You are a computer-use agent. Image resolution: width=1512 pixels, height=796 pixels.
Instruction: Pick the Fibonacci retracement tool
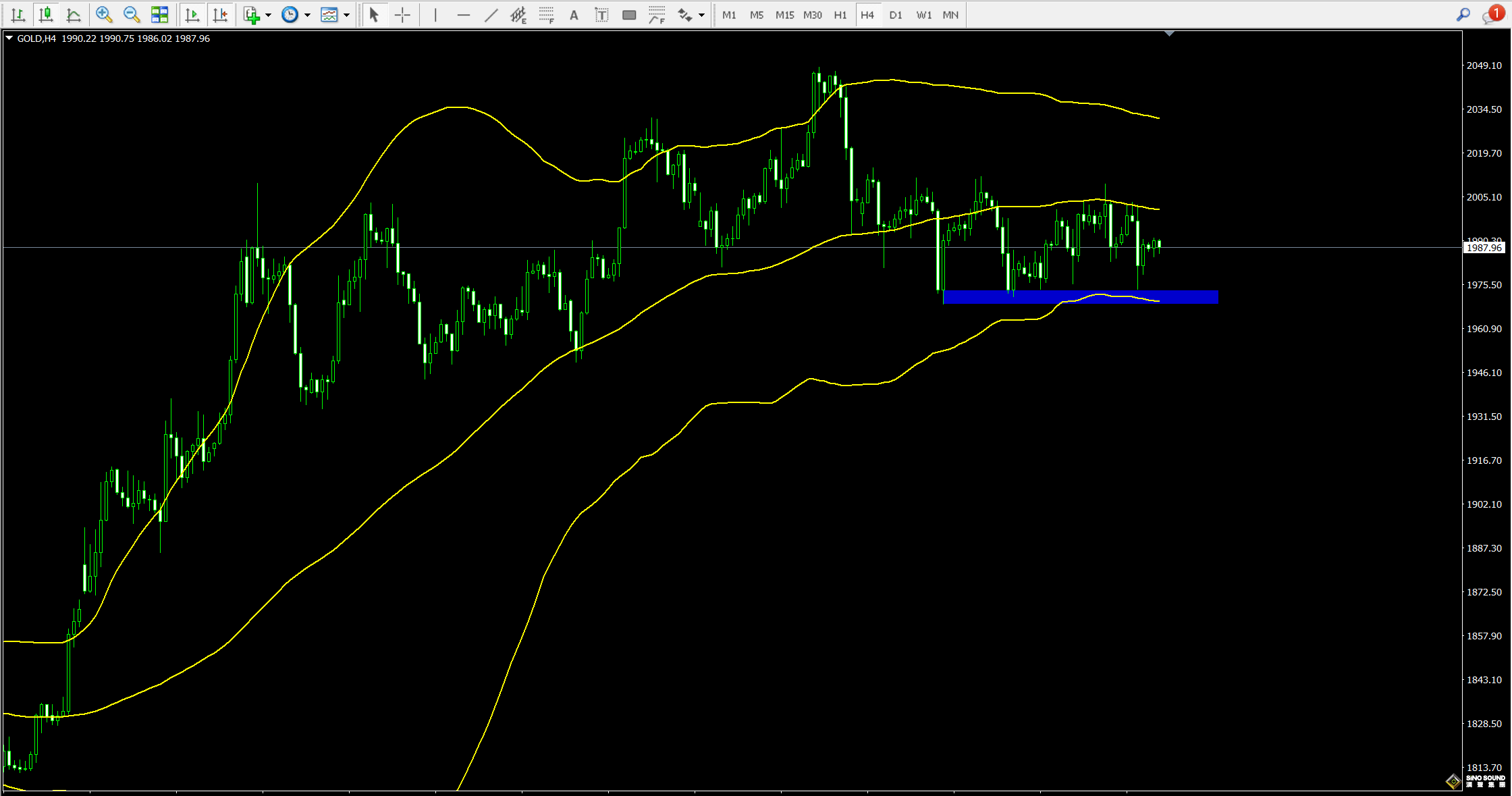(x=546, y=15)
